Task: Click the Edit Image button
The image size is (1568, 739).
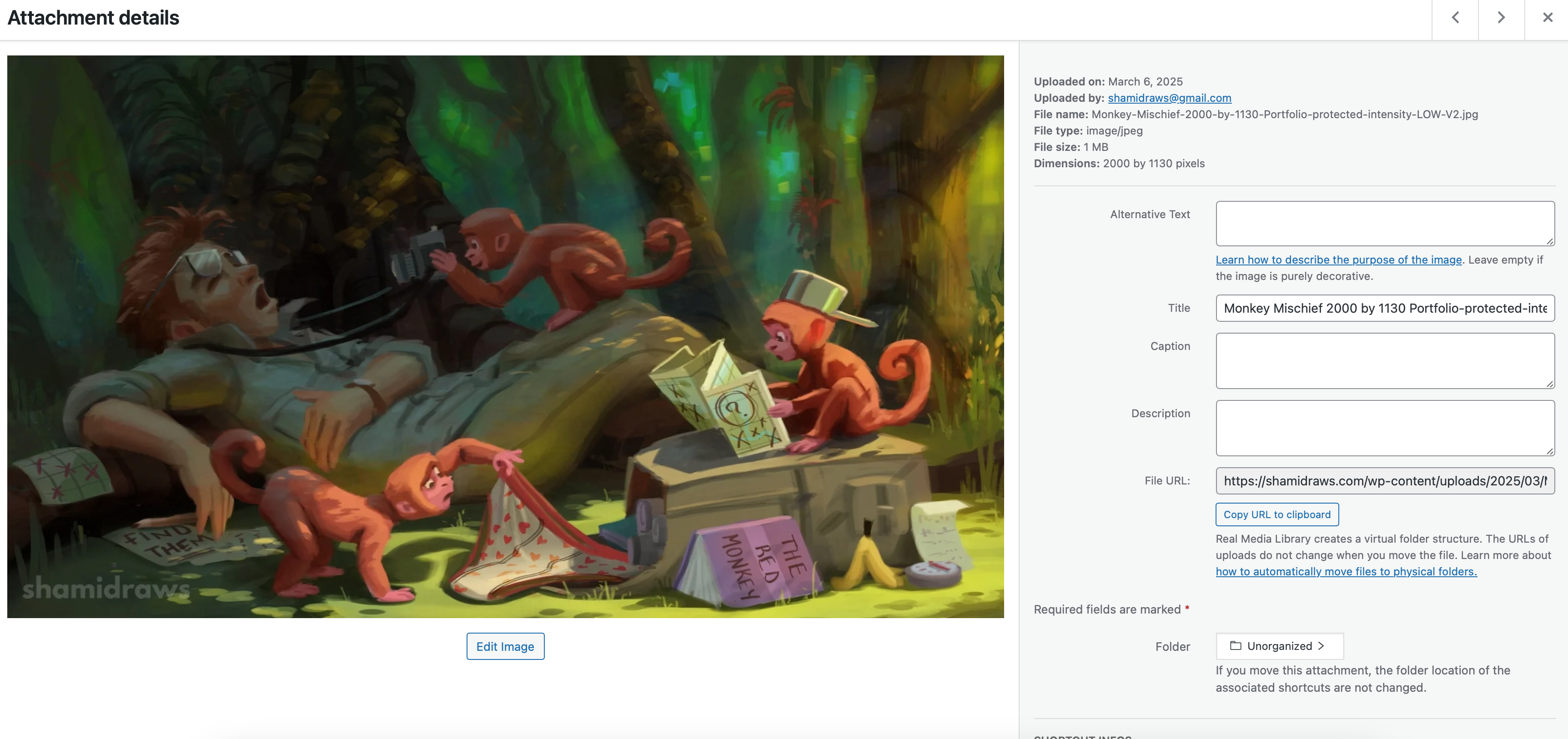Action: (x=505, y=646)
